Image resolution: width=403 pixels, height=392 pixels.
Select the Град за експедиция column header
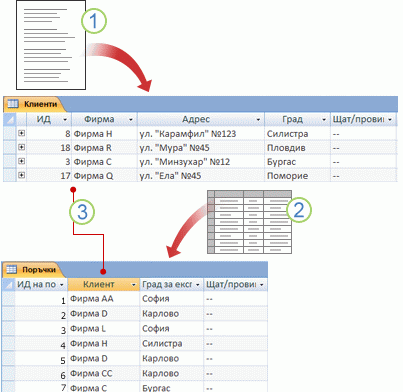(171, 284)
